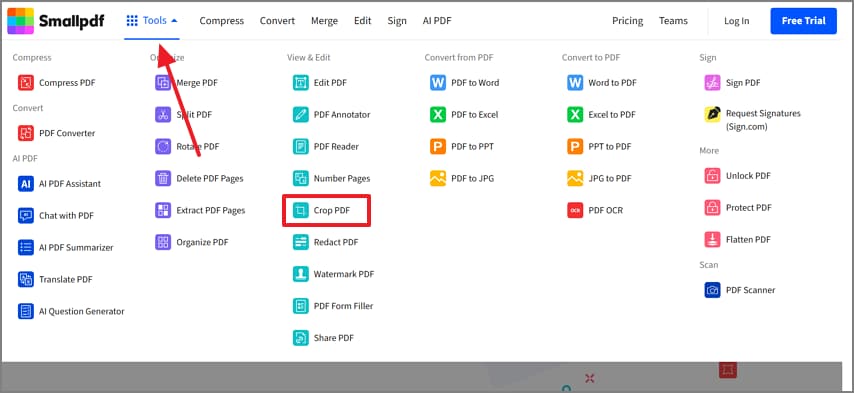Open the Merge navbar item
The height and width of the screenshot is (393, 854).
pos(325,21)
